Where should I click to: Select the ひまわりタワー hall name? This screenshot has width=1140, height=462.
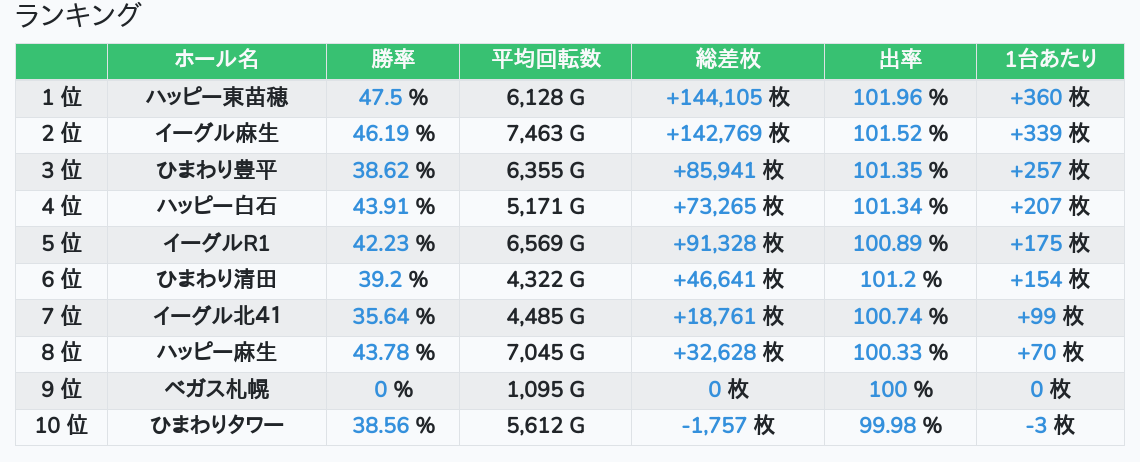click(x=216, y=426)
